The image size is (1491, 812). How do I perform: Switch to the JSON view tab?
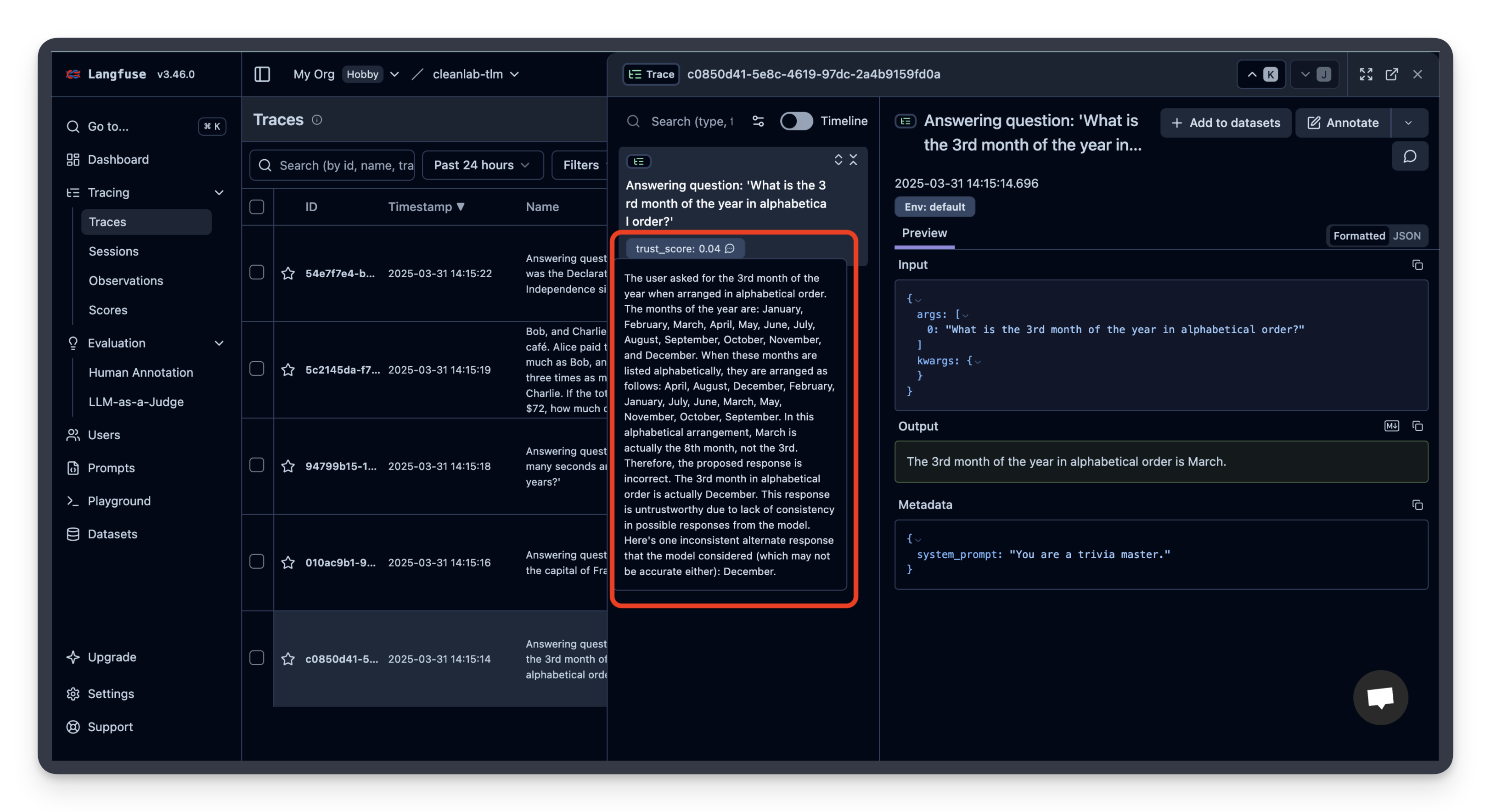(1407, 235)
